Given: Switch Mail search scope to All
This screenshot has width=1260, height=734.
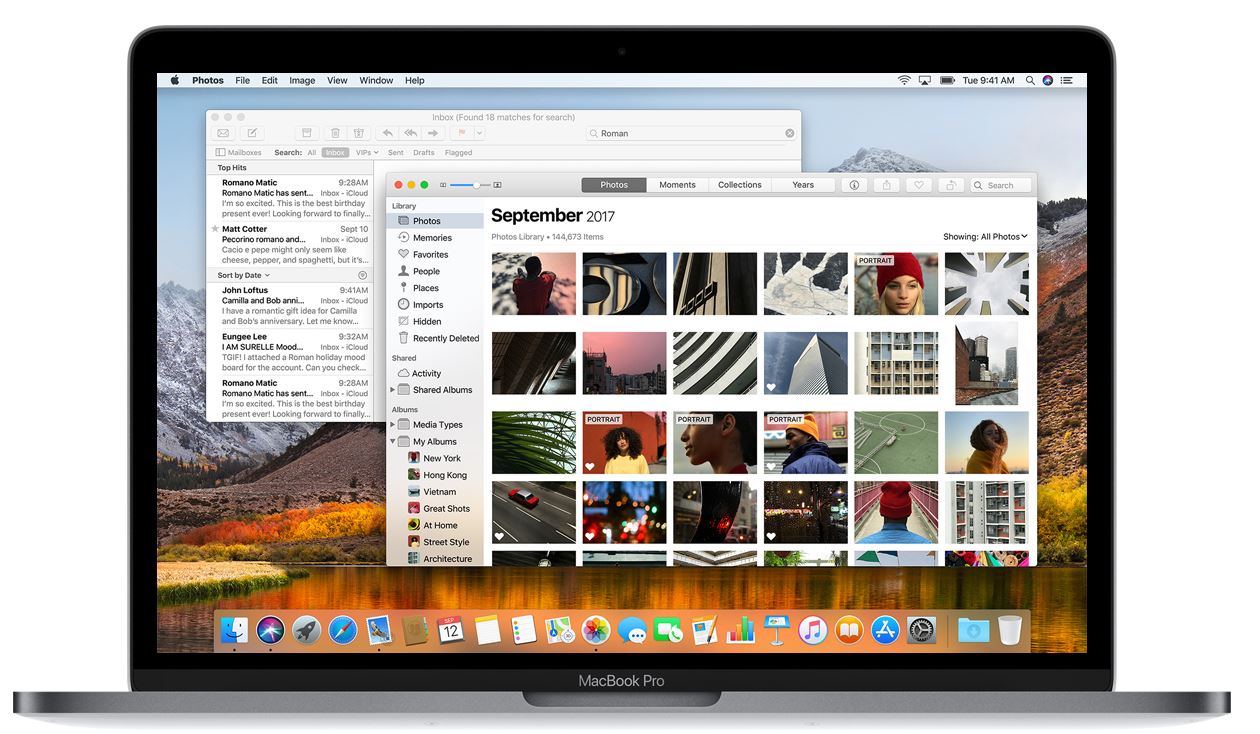Looking at the screenshot, I should pyautogui.click(x=312, y=153).
